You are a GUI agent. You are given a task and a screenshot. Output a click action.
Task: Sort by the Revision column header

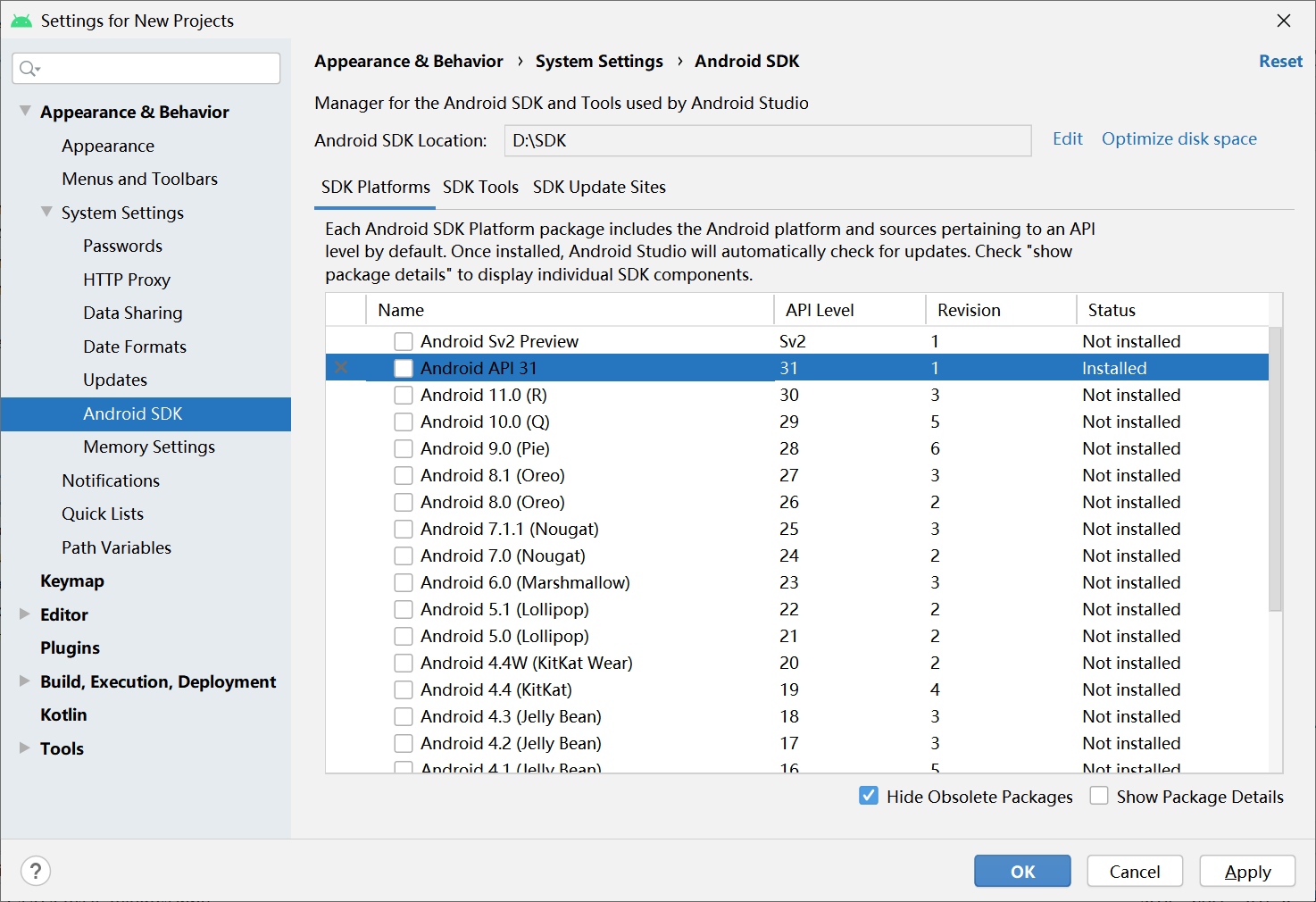point(1001,310)
